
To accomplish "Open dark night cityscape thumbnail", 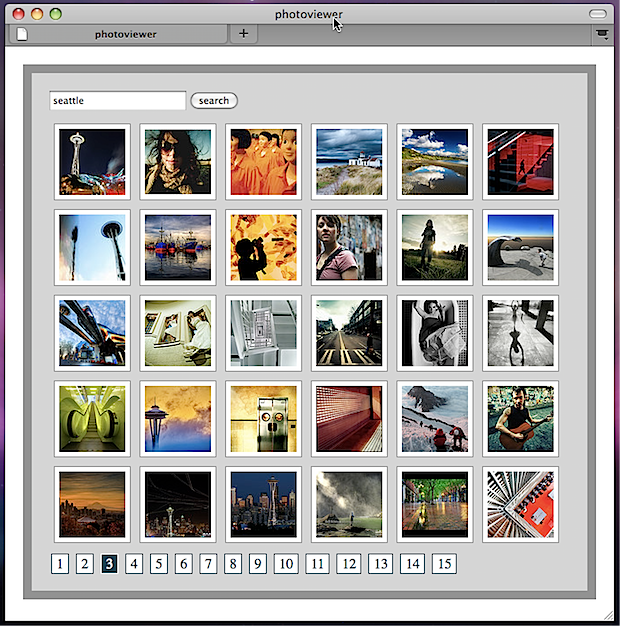I will point(178,505).
